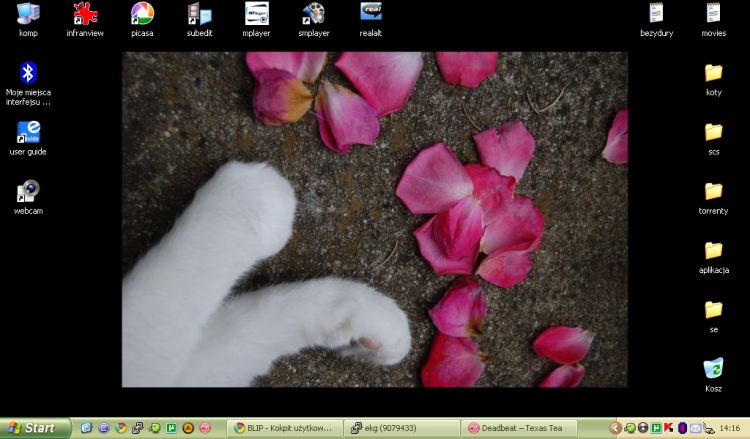
Task: Click the Start button
Action: click(35, 428)
